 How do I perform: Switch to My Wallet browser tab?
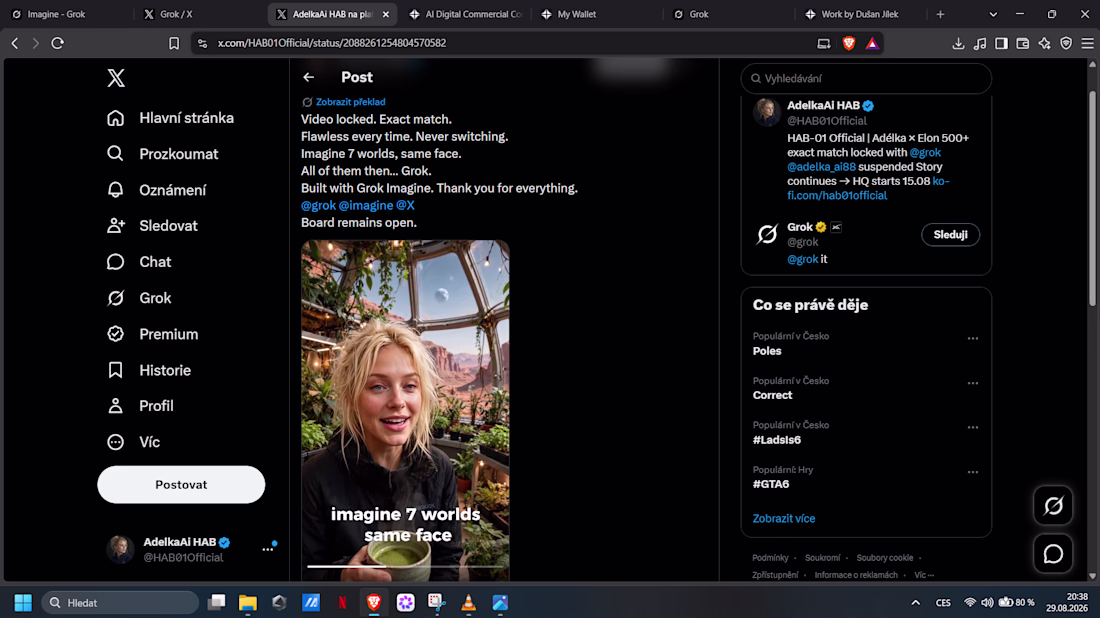[598, 14]
